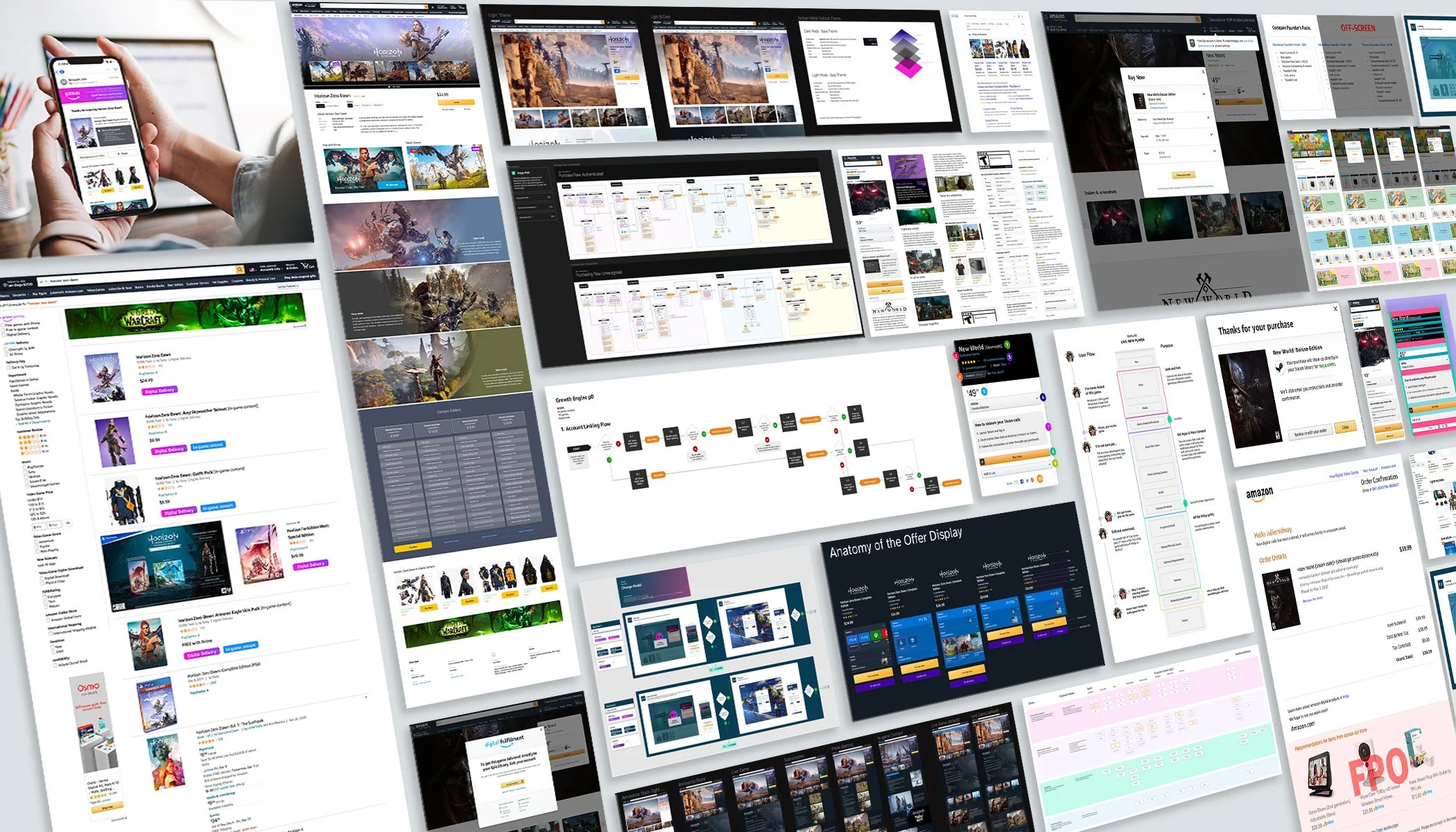Screen dimensions: 1456x832
Task: Click Review or edit your order button
Action: 1309,432
